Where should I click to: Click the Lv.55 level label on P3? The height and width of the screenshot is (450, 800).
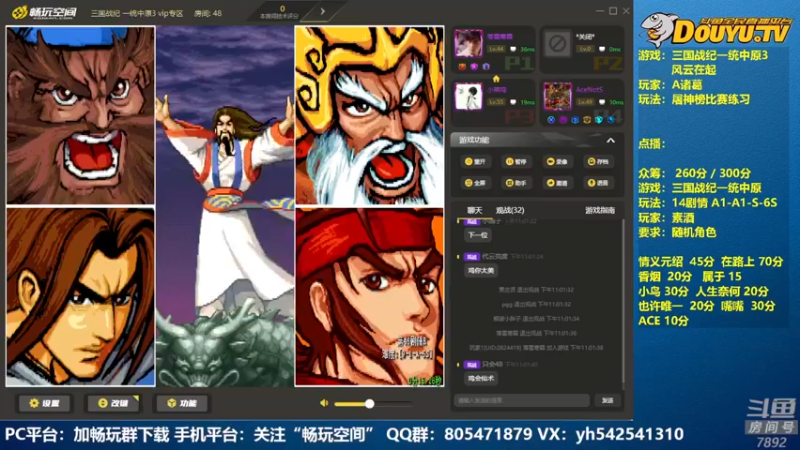coord(495,102)
